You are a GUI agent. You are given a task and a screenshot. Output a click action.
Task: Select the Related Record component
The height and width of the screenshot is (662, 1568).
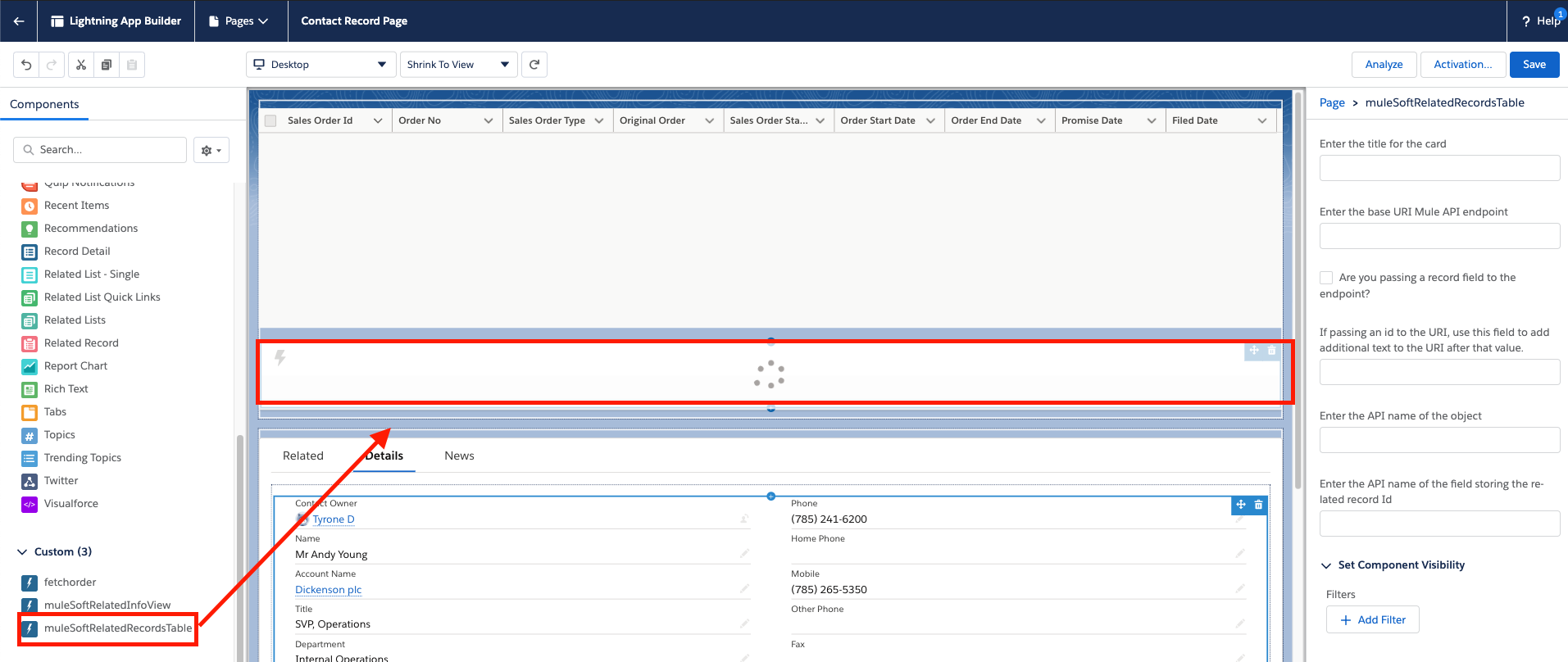coord(81,343)
